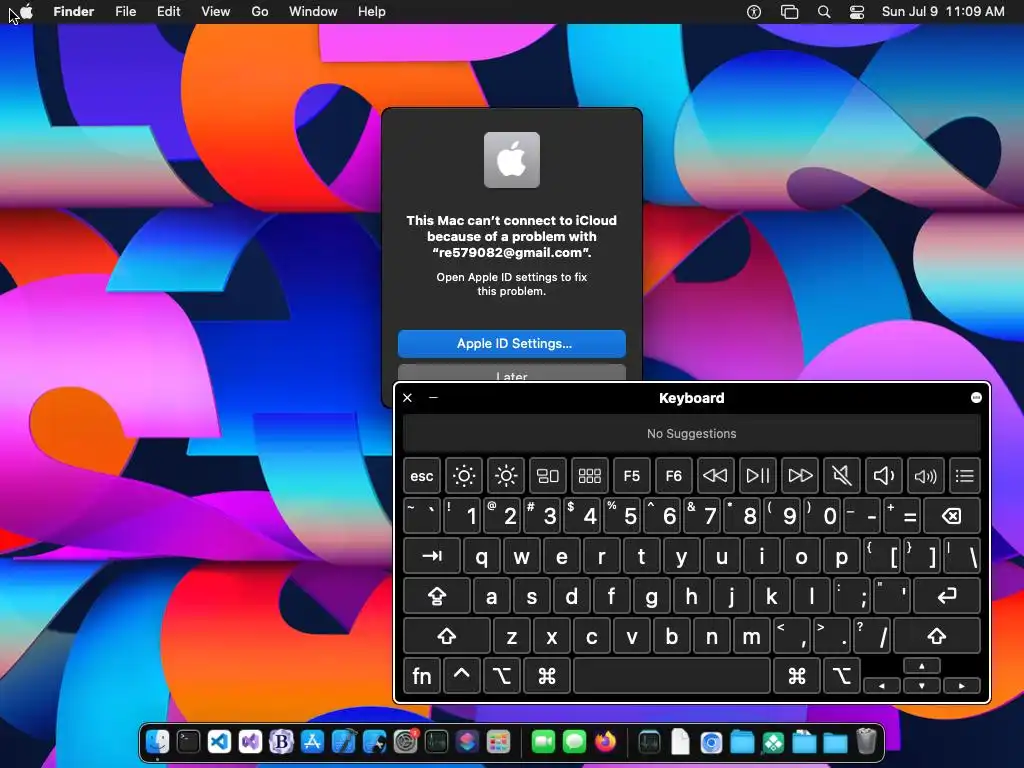The height and width of the screenshot is (768, 1024).
Task: Open the Go menu
Action: coord(260,12)
